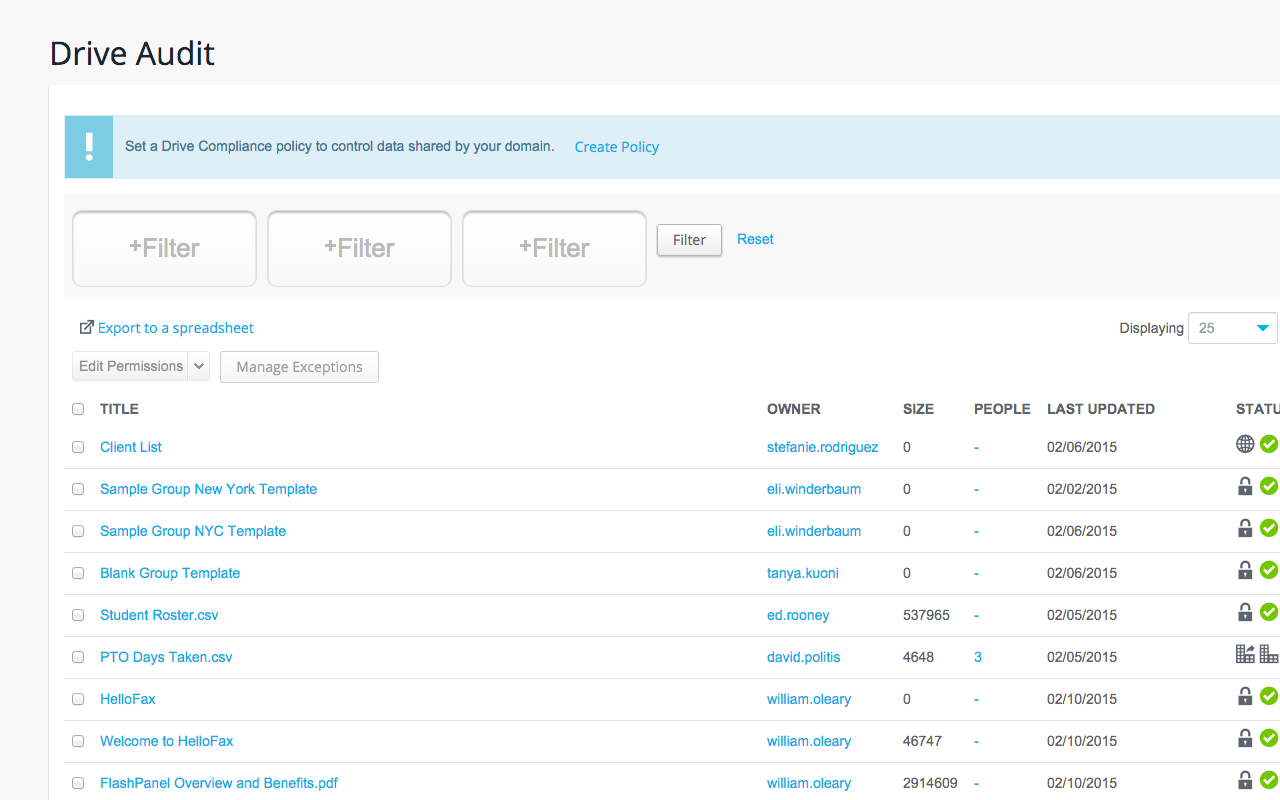Image resolution: width=1280 pixels, height=800 pixels.
Task: Click first building icon for PTO Days Taken.csv
Action: (x=1245, y=654)
